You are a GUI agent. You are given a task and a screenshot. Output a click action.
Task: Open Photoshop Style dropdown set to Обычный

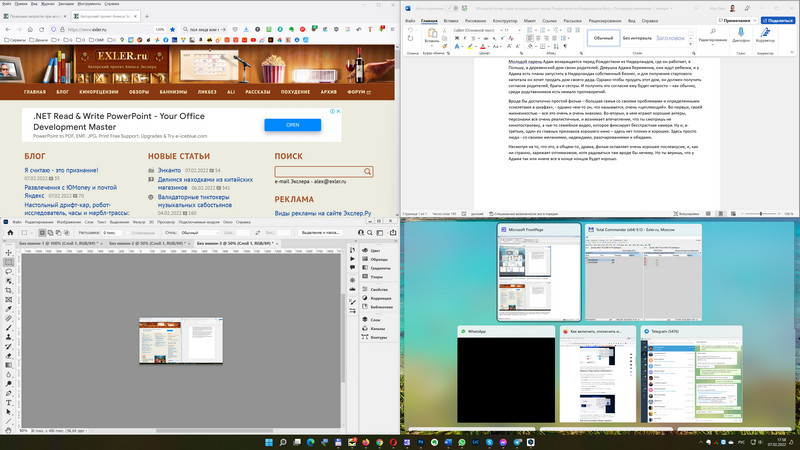click(x=192, y=232)
